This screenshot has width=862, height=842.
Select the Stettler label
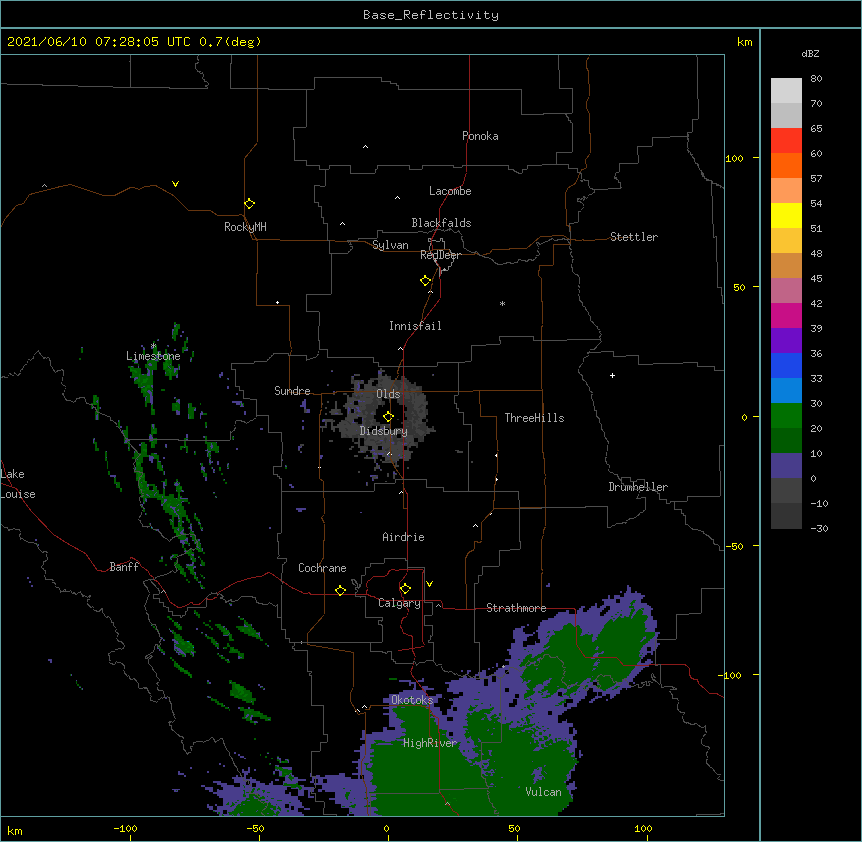click(634, 237)
